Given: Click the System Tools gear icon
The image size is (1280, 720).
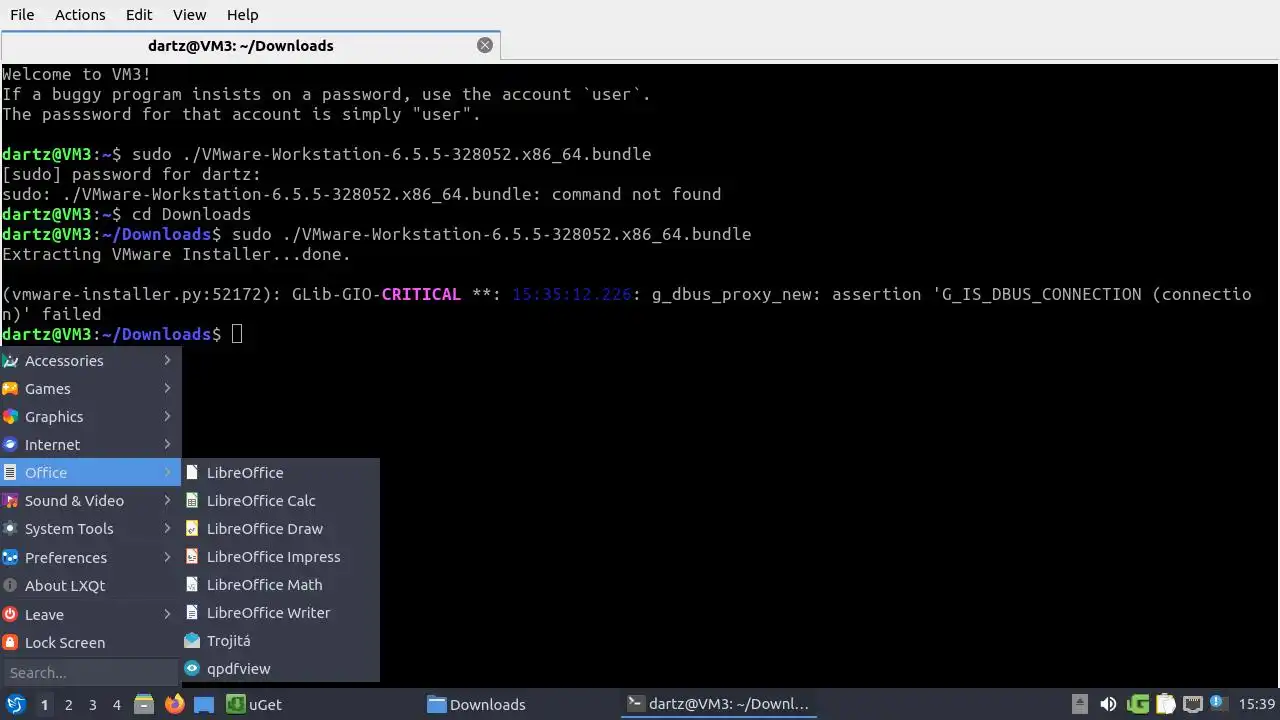Looking at the screenshot, I should (x=10, y=528).
